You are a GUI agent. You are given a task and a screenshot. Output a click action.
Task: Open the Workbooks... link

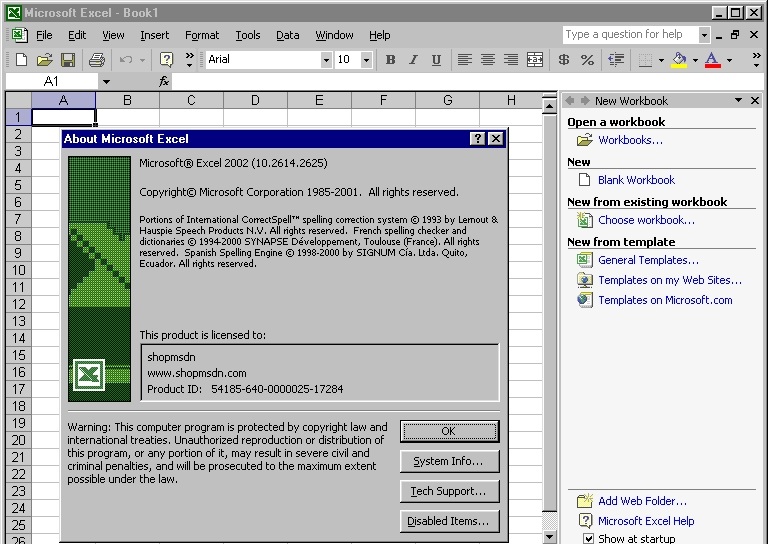pos(630,140)
